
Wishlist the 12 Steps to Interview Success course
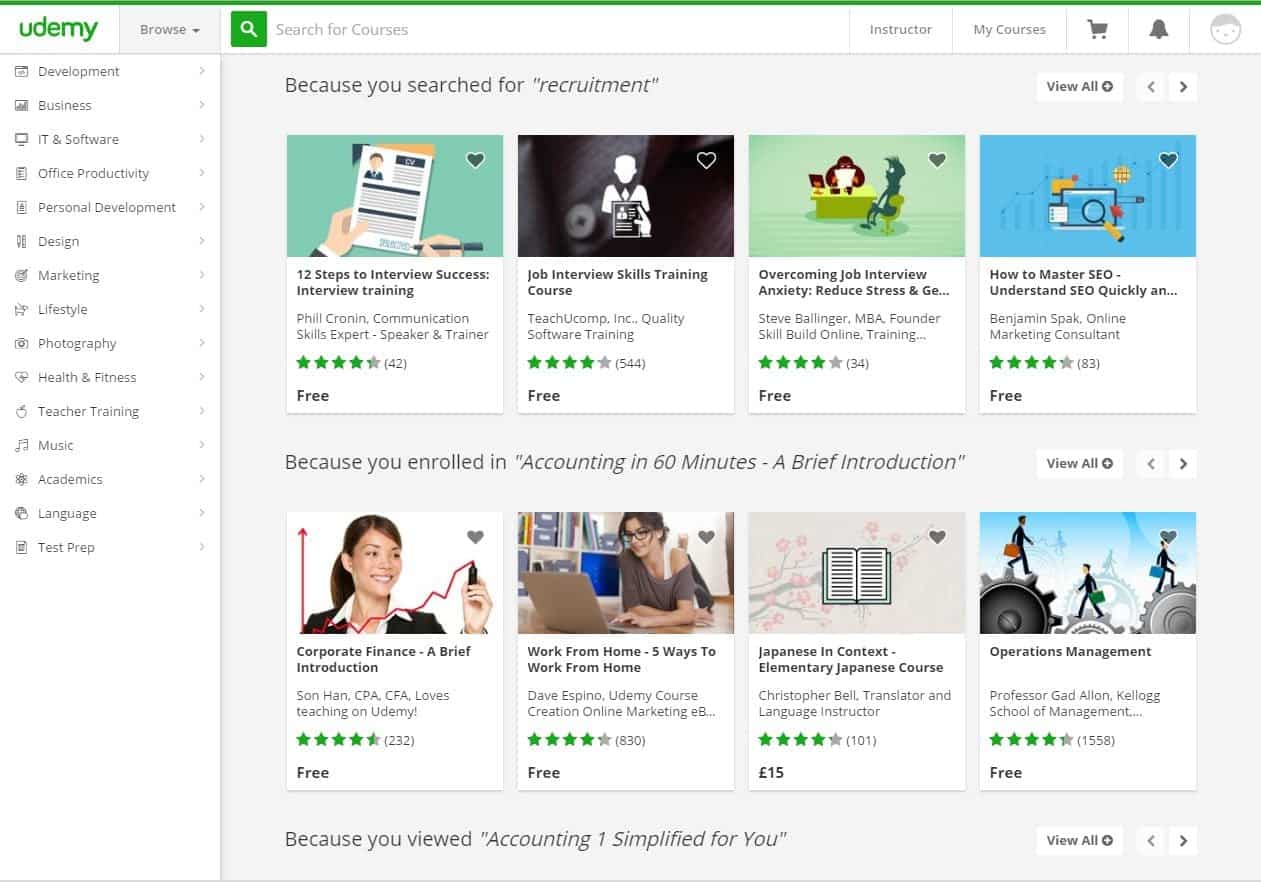click(475, 160)
